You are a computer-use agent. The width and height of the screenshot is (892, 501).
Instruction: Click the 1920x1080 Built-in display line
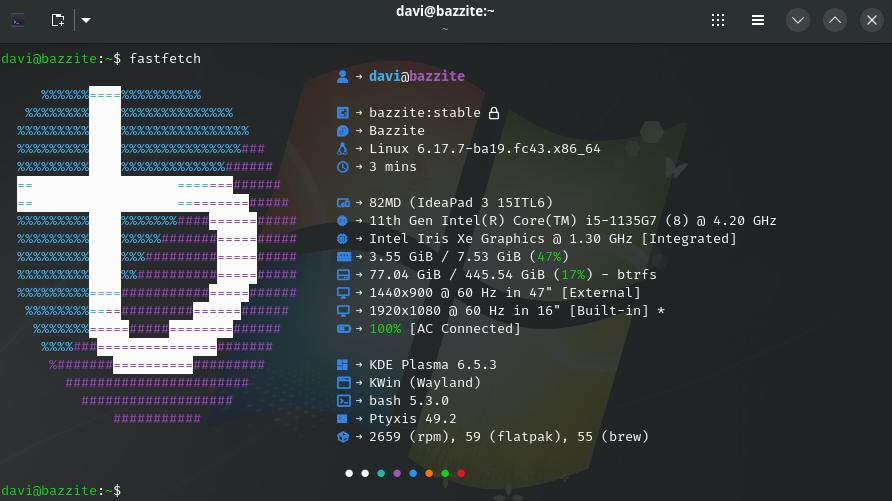coord(517,311)
